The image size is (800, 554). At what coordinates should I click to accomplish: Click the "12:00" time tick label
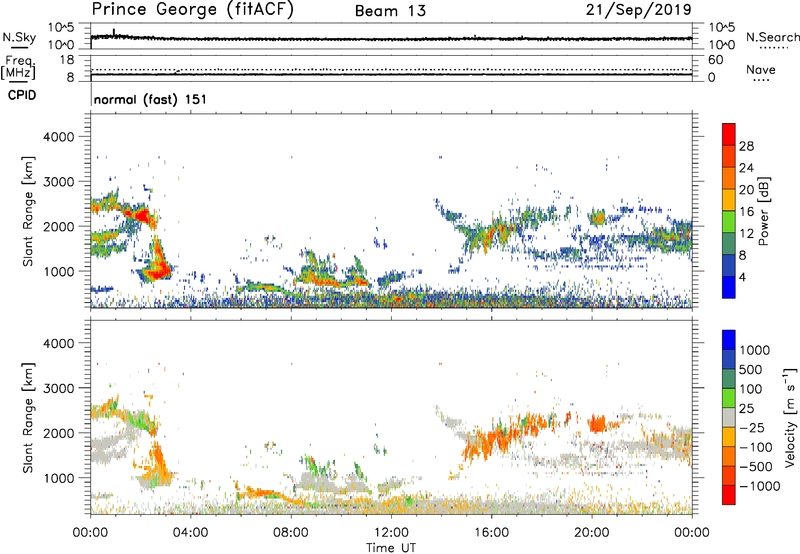pyautogui.click(x=391, y=533)
